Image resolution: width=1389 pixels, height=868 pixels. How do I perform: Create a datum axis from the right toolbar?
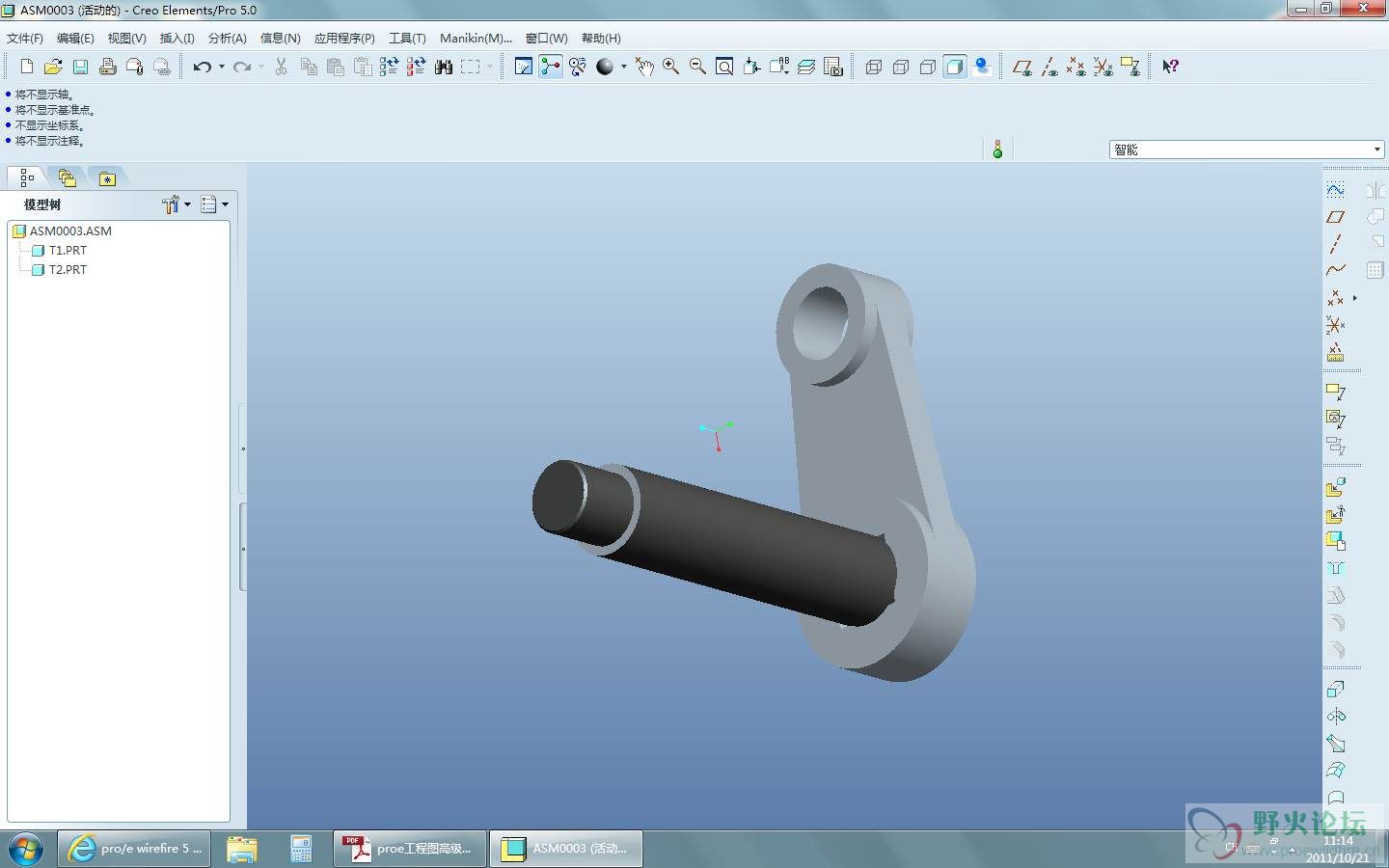pos(1335,244)
